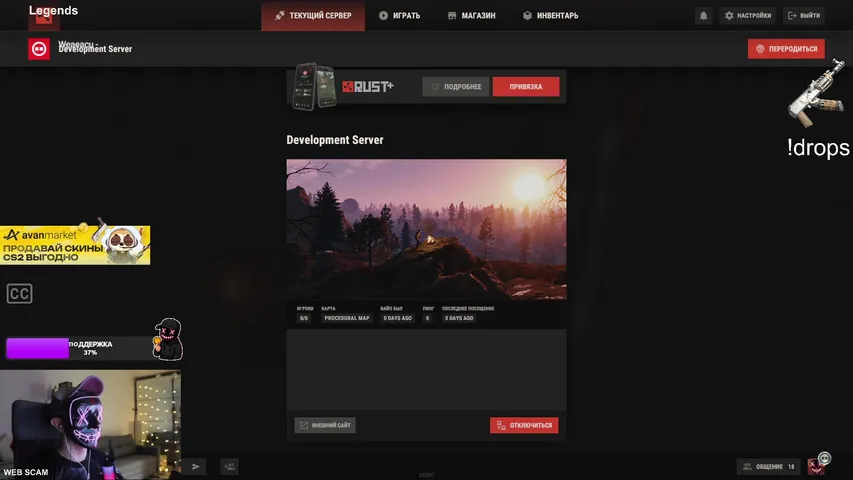Click the ОБЩЕНИЕ people icon
This screenshot has width=853, height=480.
[x=747, y=466]
